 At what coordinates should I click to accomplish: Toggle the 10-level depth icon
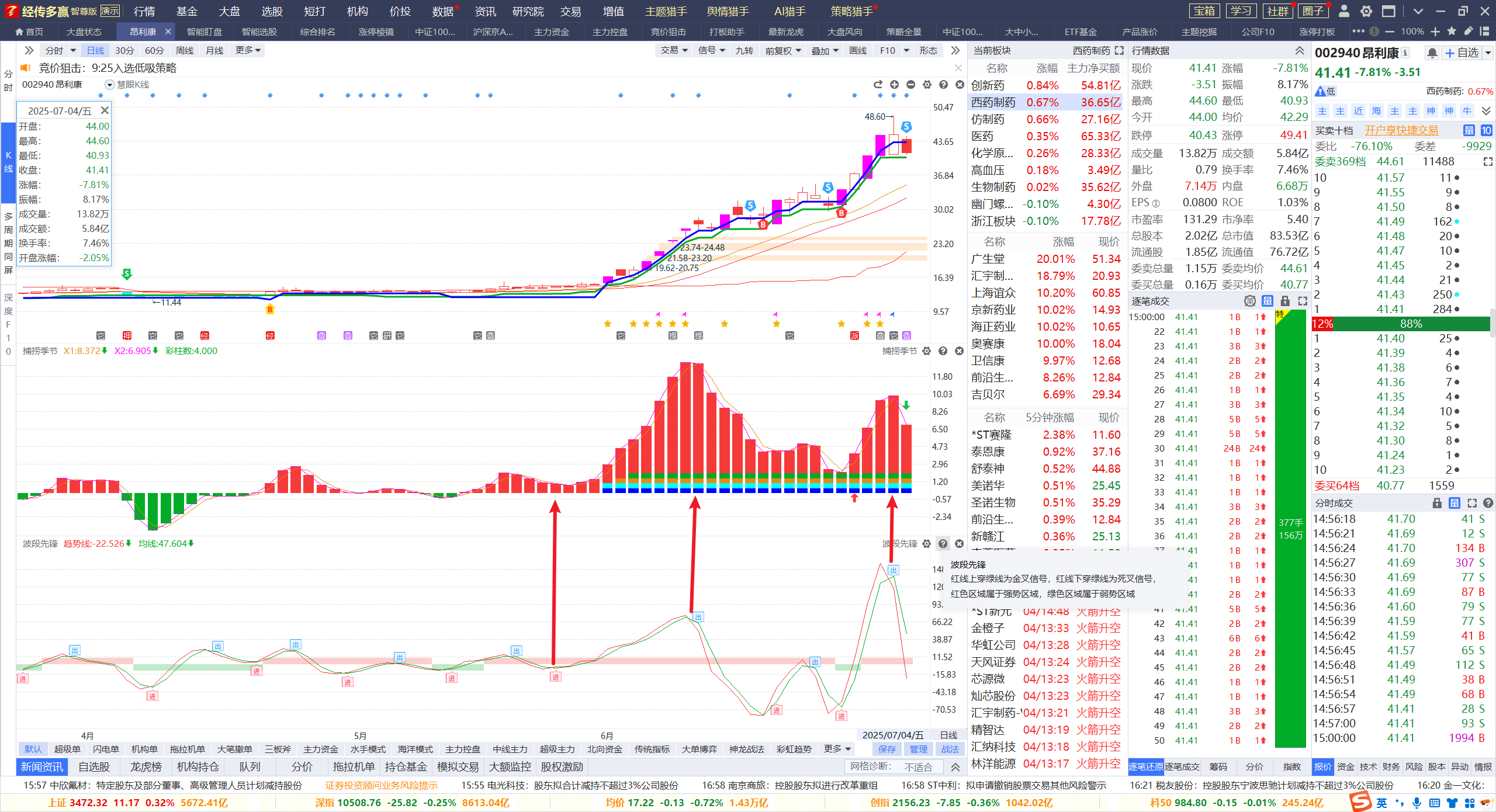(1486, 130)
